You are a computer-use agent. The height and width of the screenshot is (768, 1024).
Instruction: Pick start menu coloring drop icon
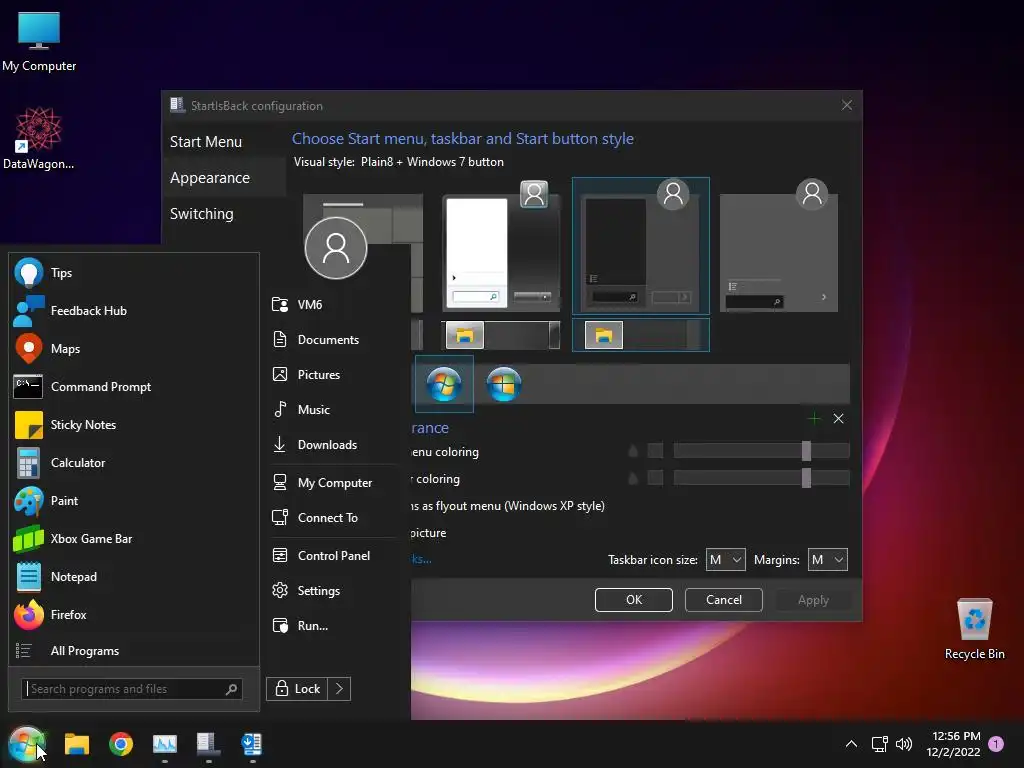click(x=633, y=451)
